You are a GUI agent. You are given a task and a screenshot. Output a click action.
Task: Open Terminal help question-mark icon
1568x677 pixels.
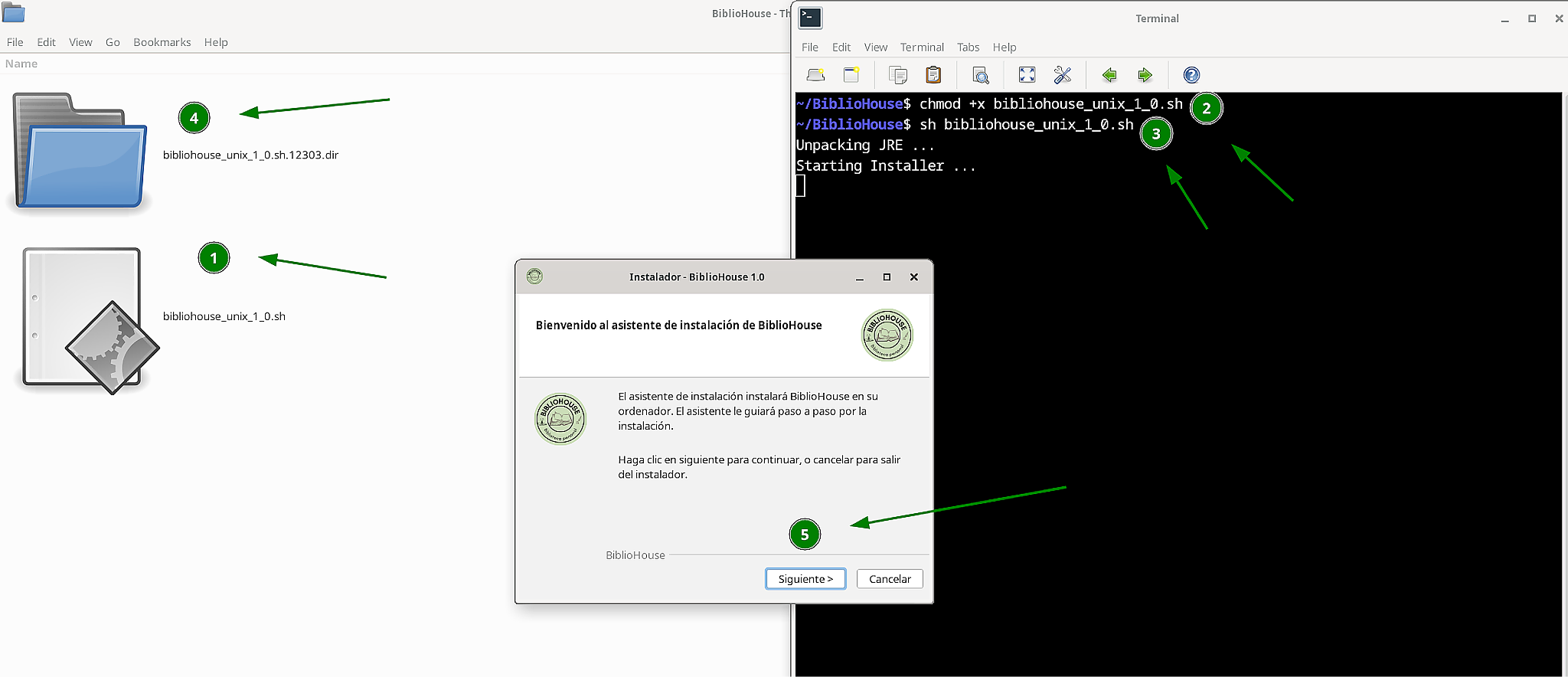(1191, 75)
